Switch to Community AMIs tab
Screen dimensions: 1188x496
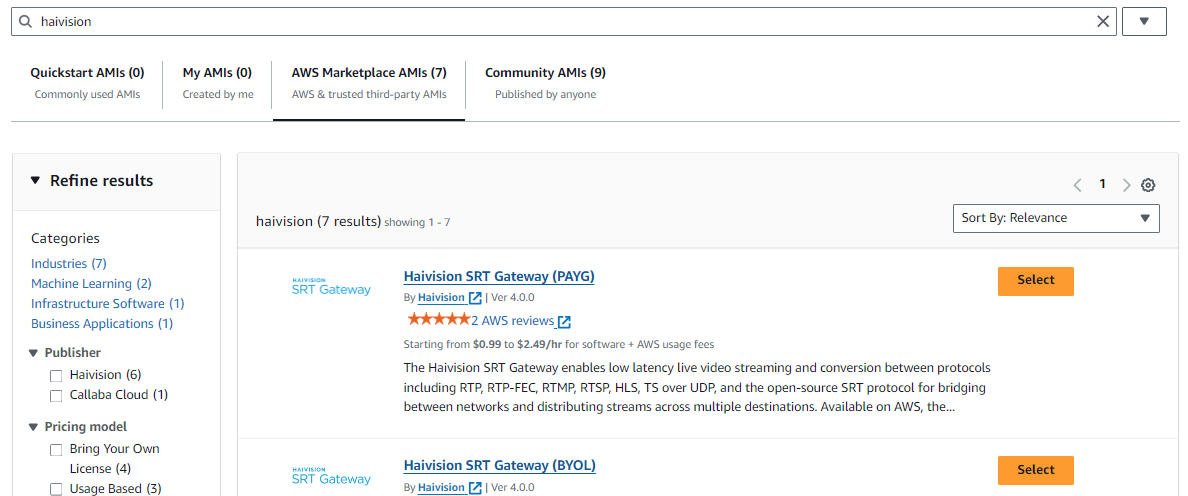click(545, 83)
